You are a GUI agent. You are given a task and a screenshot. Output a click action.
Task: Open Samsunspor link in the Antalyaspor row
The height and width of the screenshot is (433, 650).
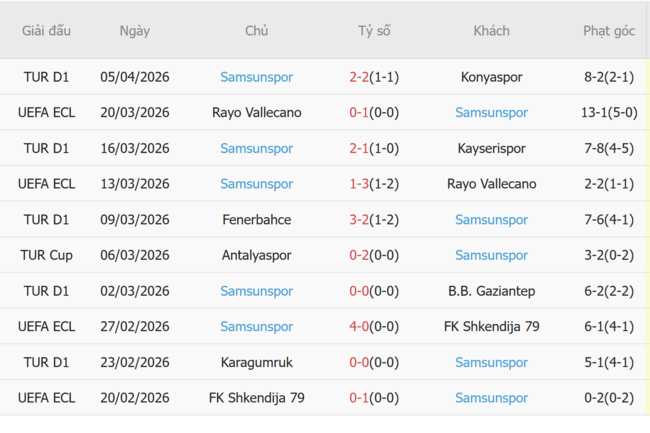click(x=491, y=256)
